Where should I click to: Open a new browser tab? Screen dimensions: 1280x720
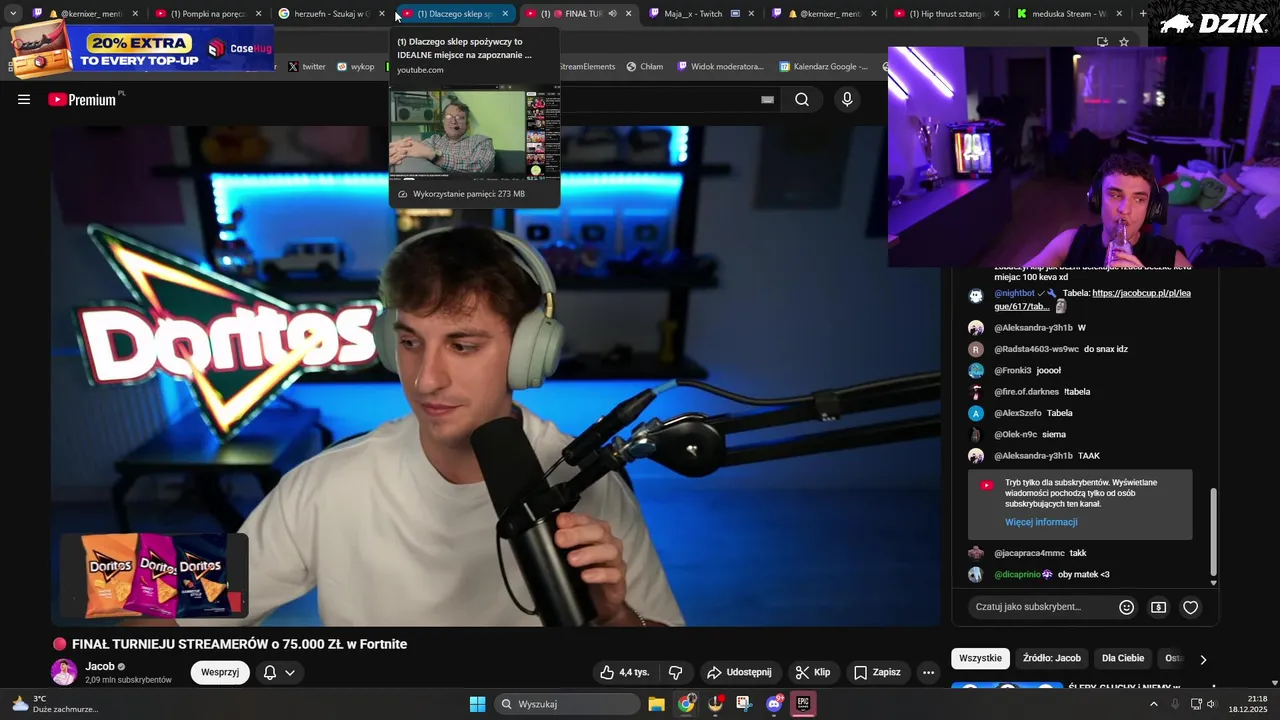[1143, 14]
